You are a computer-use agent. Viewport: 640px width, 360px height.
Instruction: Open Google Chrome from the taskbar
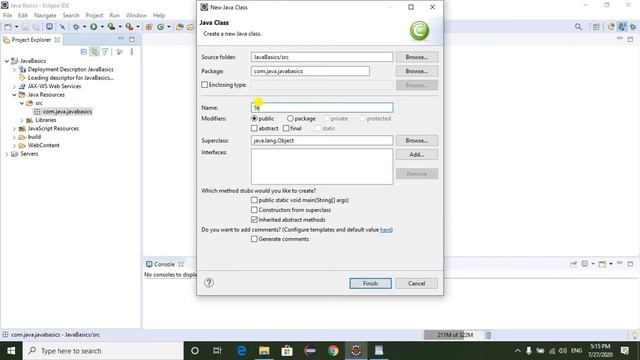(x=333, y=351)
